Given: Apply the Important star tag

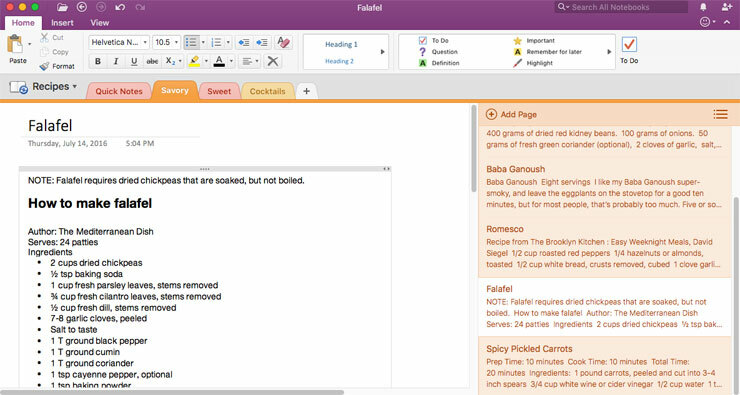Looking at the screenshot, I should pos(534,41).
